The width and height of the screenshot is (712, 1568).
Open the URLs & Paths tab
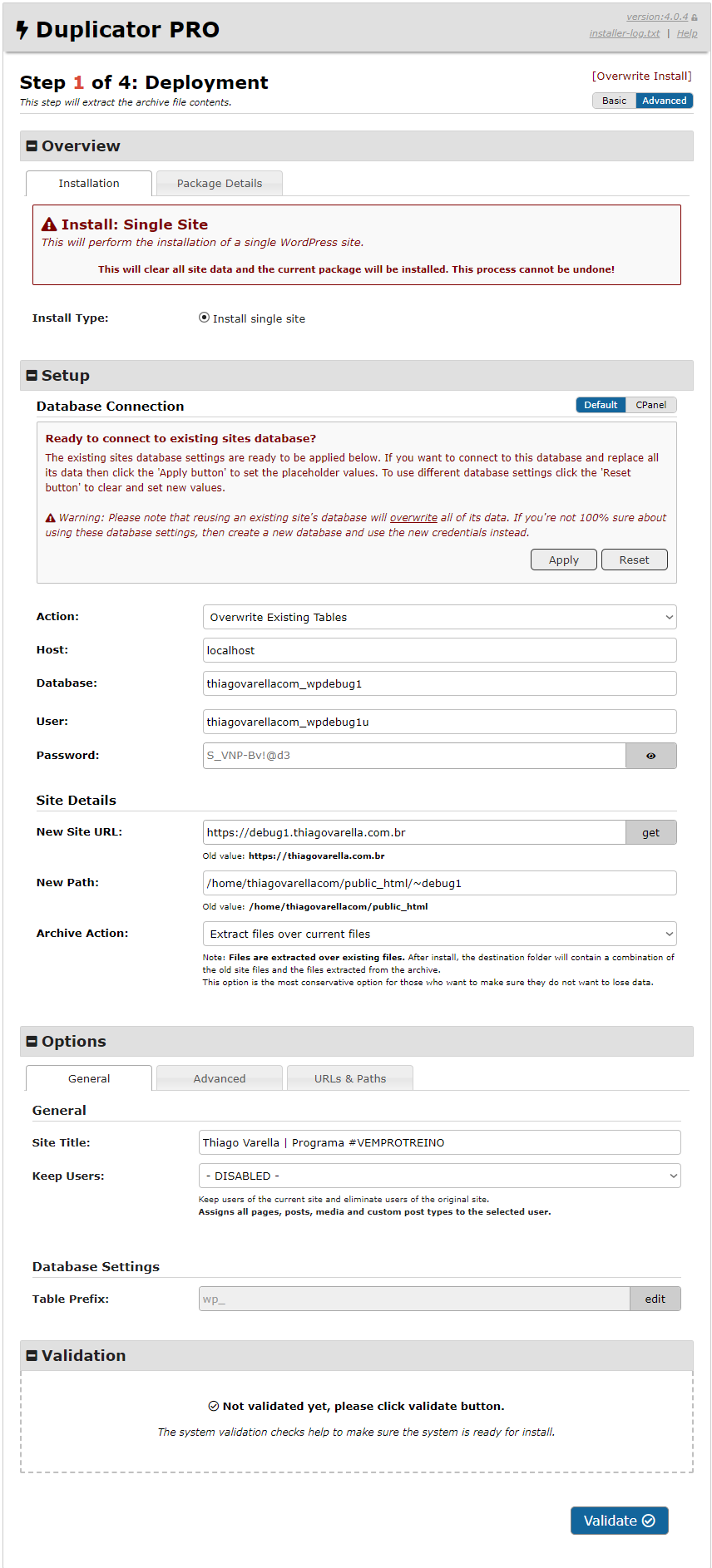coord(350,1078)
